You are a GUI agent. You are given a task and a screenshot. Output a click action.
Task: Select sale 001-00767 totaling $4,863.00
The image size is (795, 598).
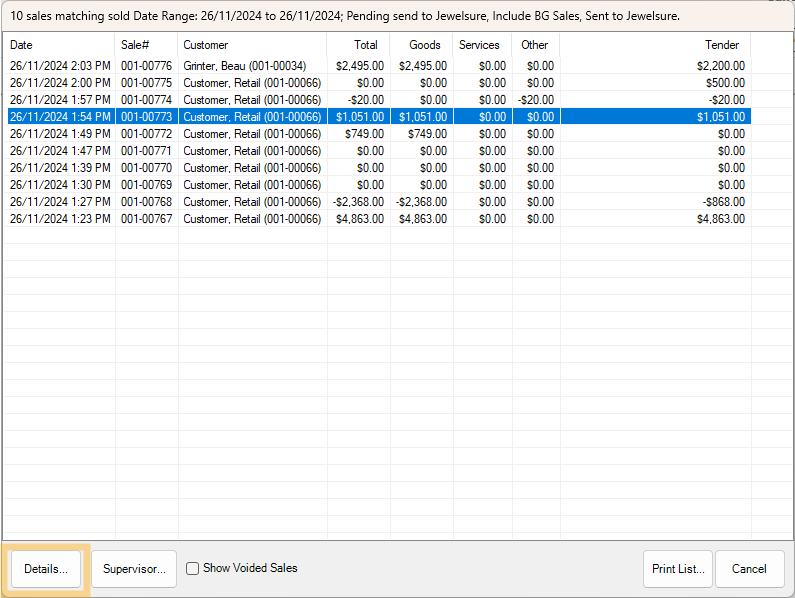(146, 219)
